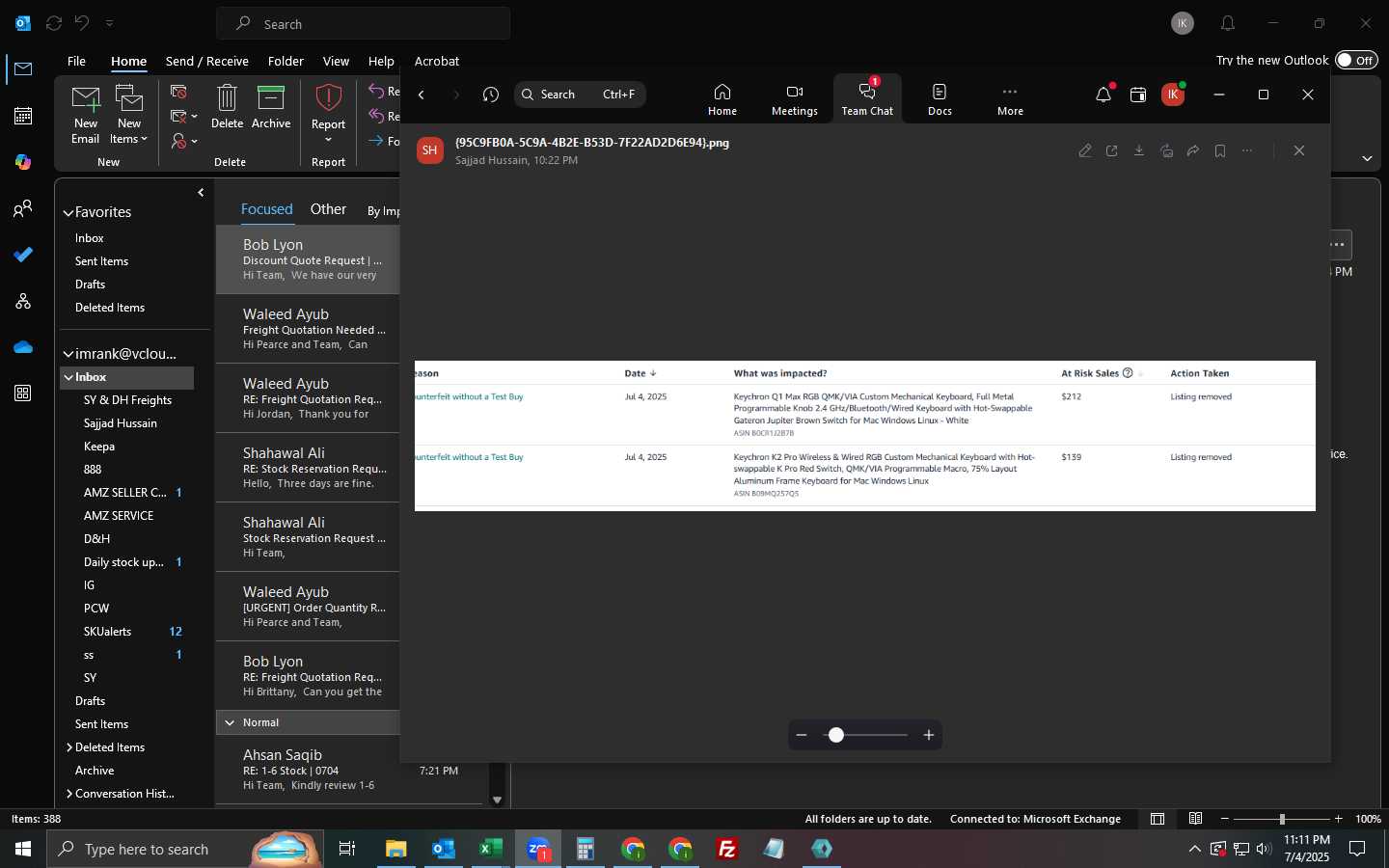Open Excel from Windows taskbar
1389x868 pixels.
491,849
